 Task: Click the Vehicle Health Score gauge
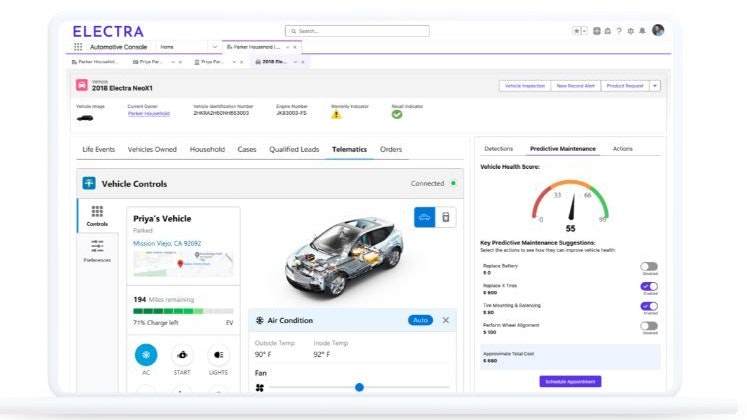570,202
